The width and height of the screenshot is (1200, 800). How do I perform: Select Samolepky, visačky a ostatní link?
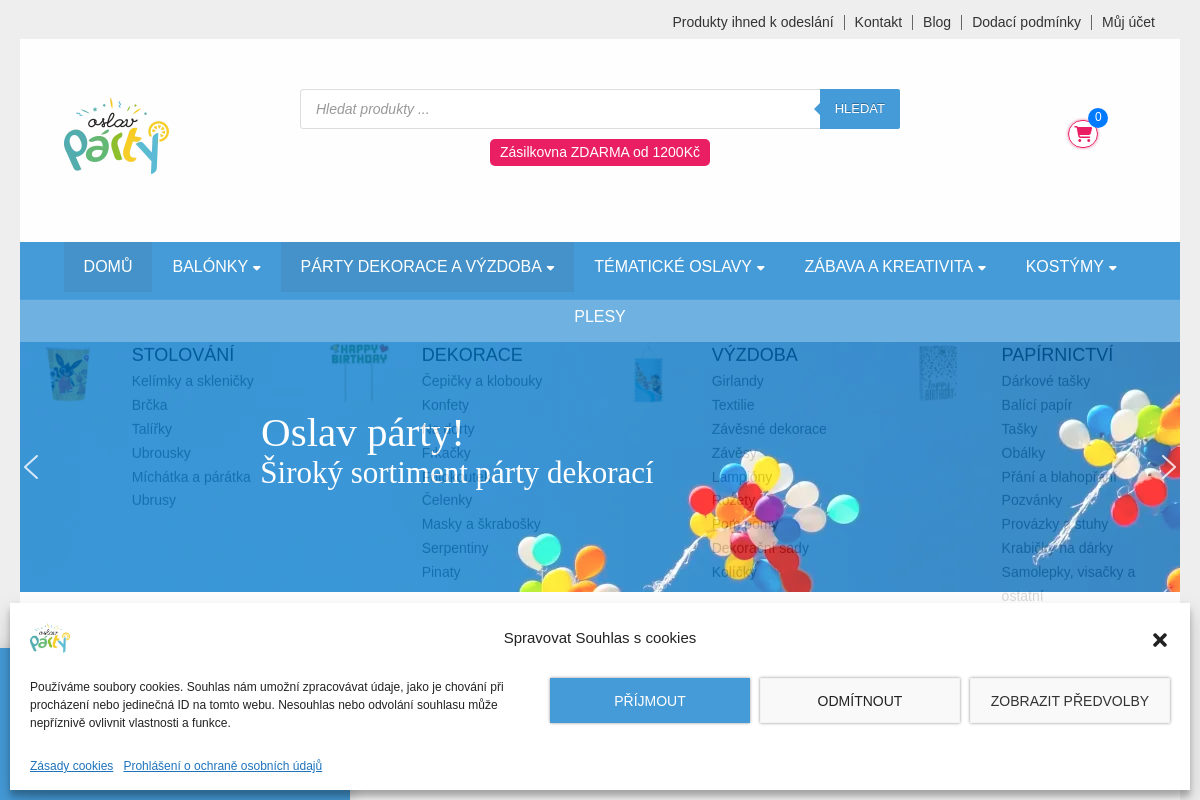point(1068,584)
